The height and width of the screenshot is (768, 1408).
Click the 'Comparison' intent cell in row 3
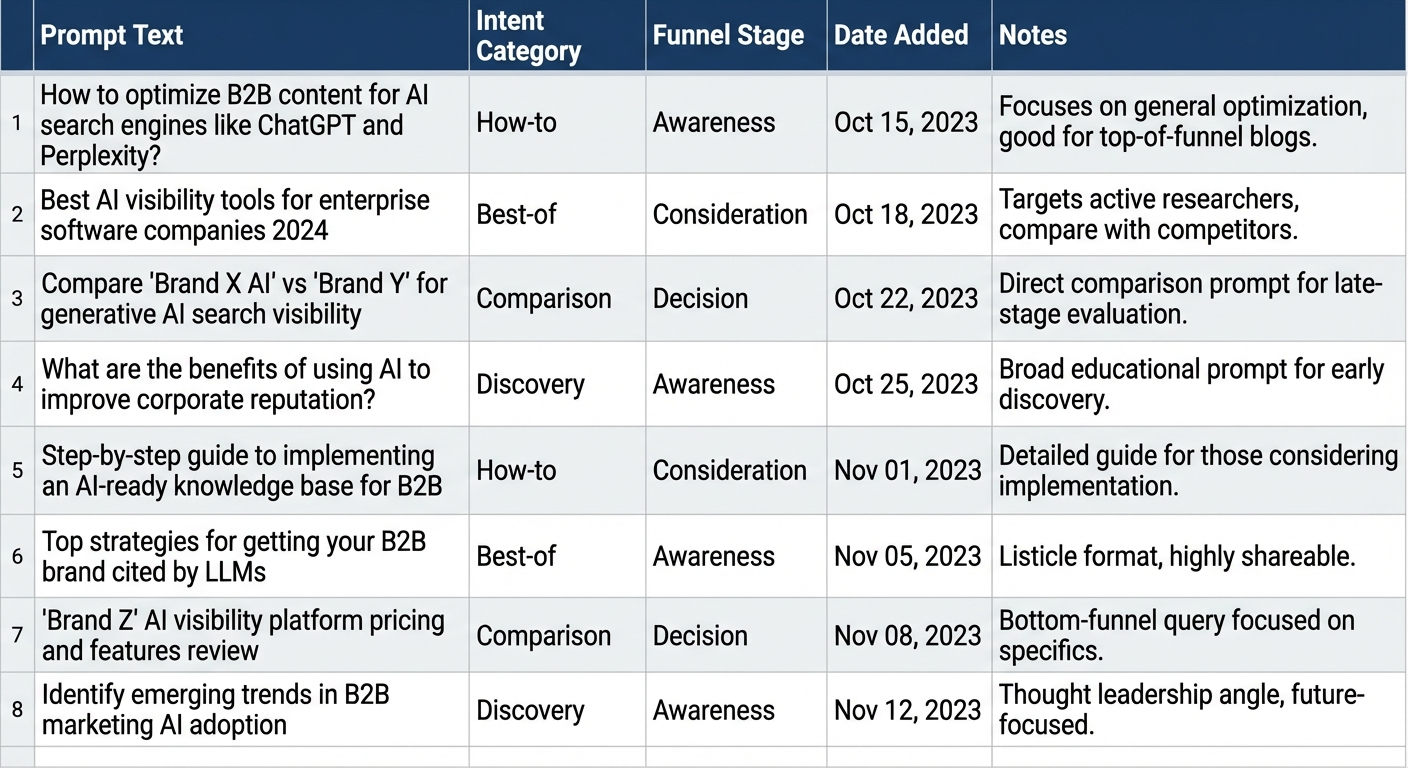click(x=543, y=299)
